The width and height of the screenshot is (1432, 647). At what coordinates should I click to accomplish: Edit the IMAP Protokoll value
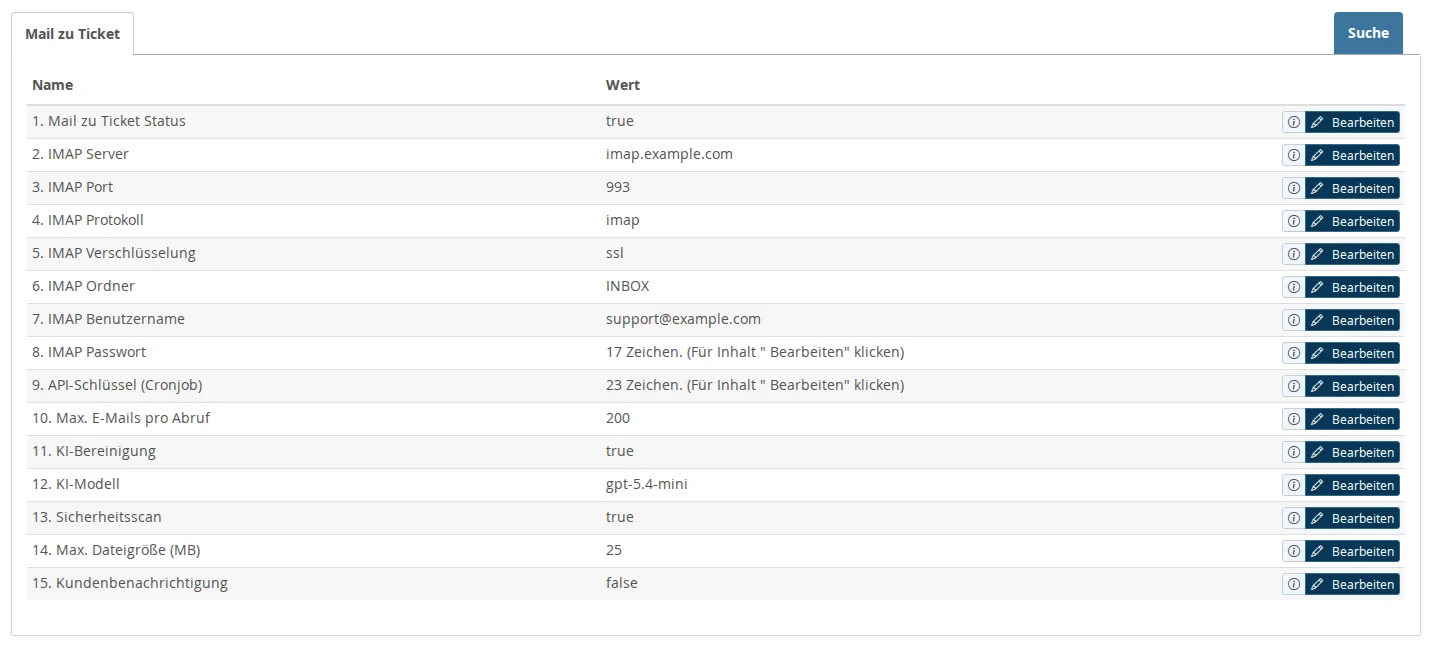coord(1352,221)
